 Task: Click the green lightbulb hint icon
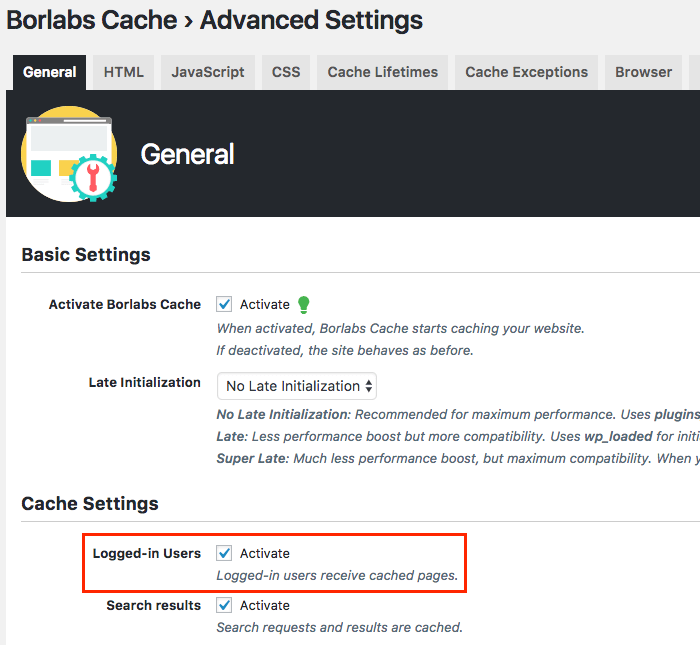[x=304, y=304]
